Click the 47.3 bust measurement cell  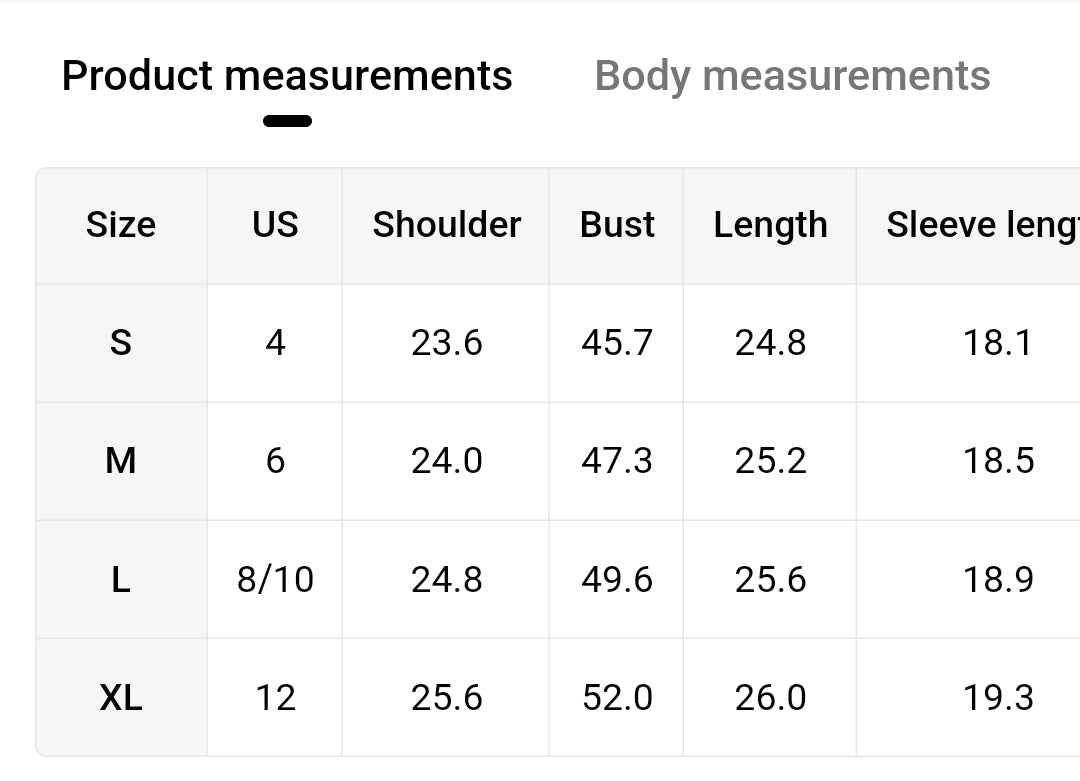coord(617,461)
